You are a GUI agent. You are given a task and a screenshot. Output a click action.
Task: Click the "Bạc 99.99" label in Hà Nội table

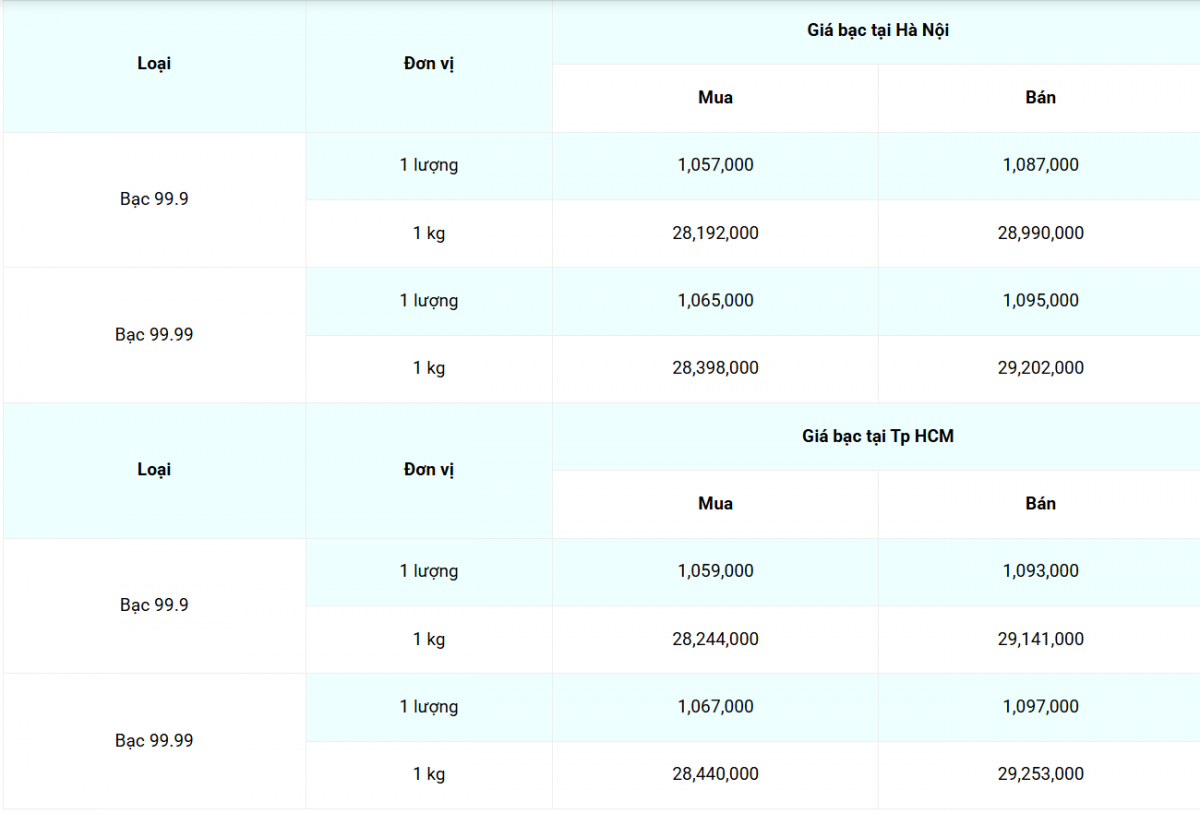point(154,334)
